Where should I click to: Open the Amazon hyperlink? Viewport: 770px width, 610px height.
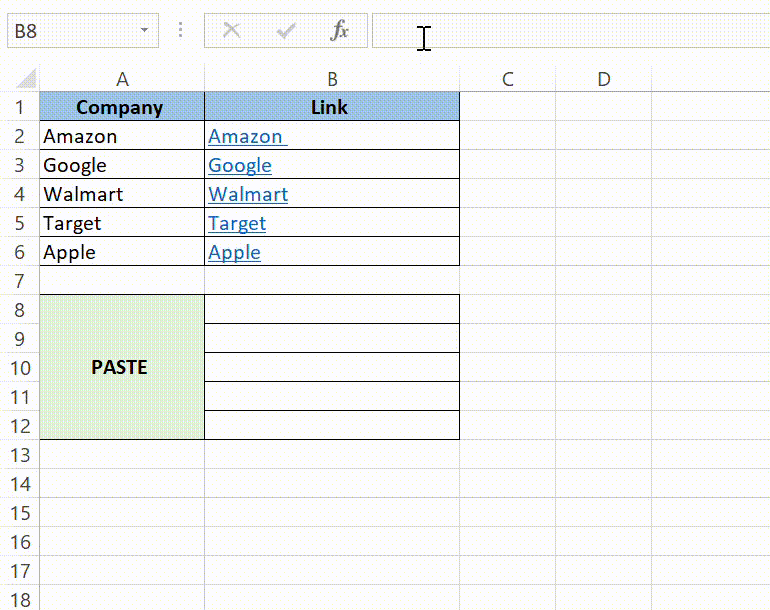coord(246,137)
